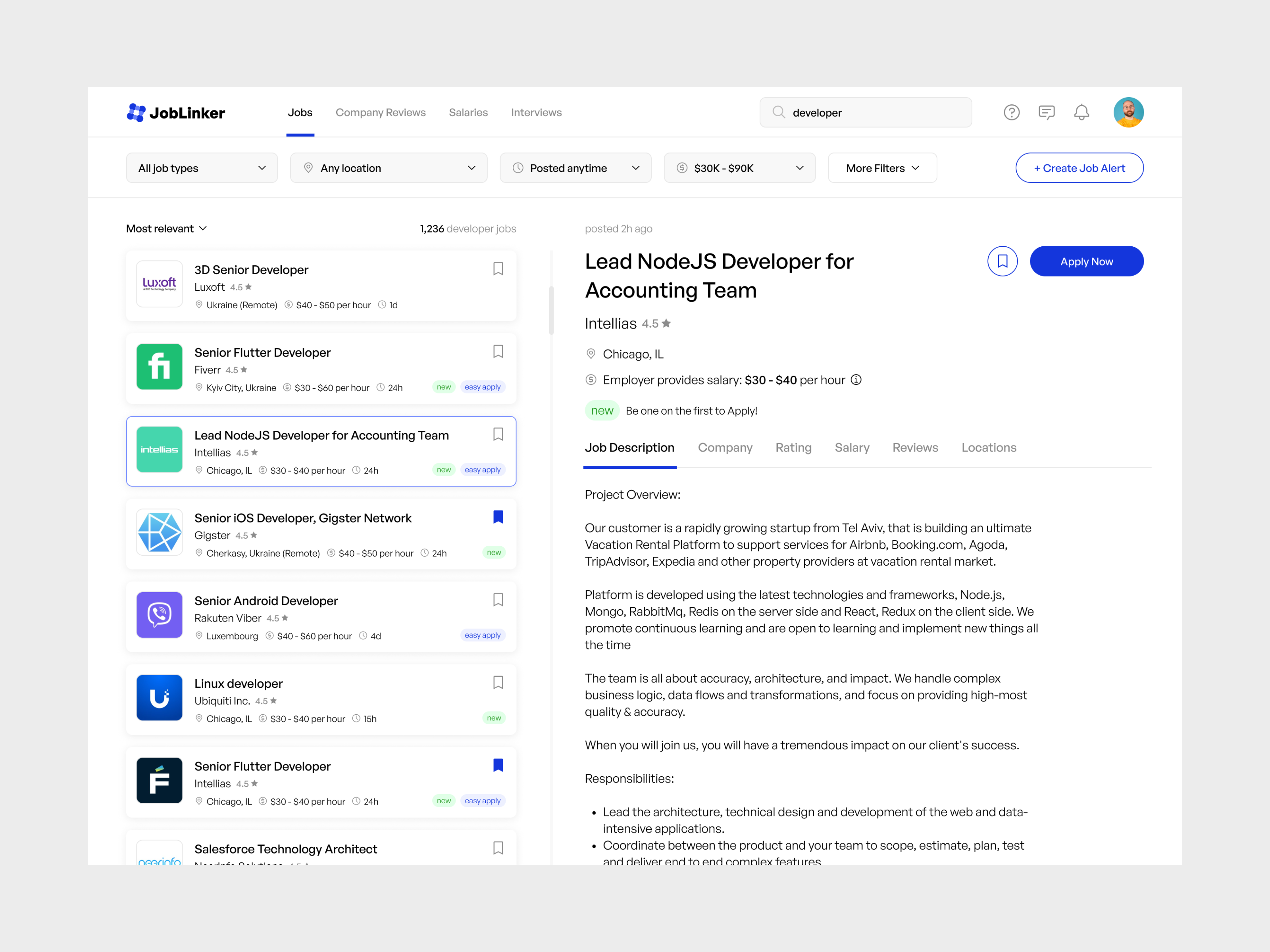Screen dimensions: 1270x952
Task: Open the help question mark icon
Action: point(1011,113)
